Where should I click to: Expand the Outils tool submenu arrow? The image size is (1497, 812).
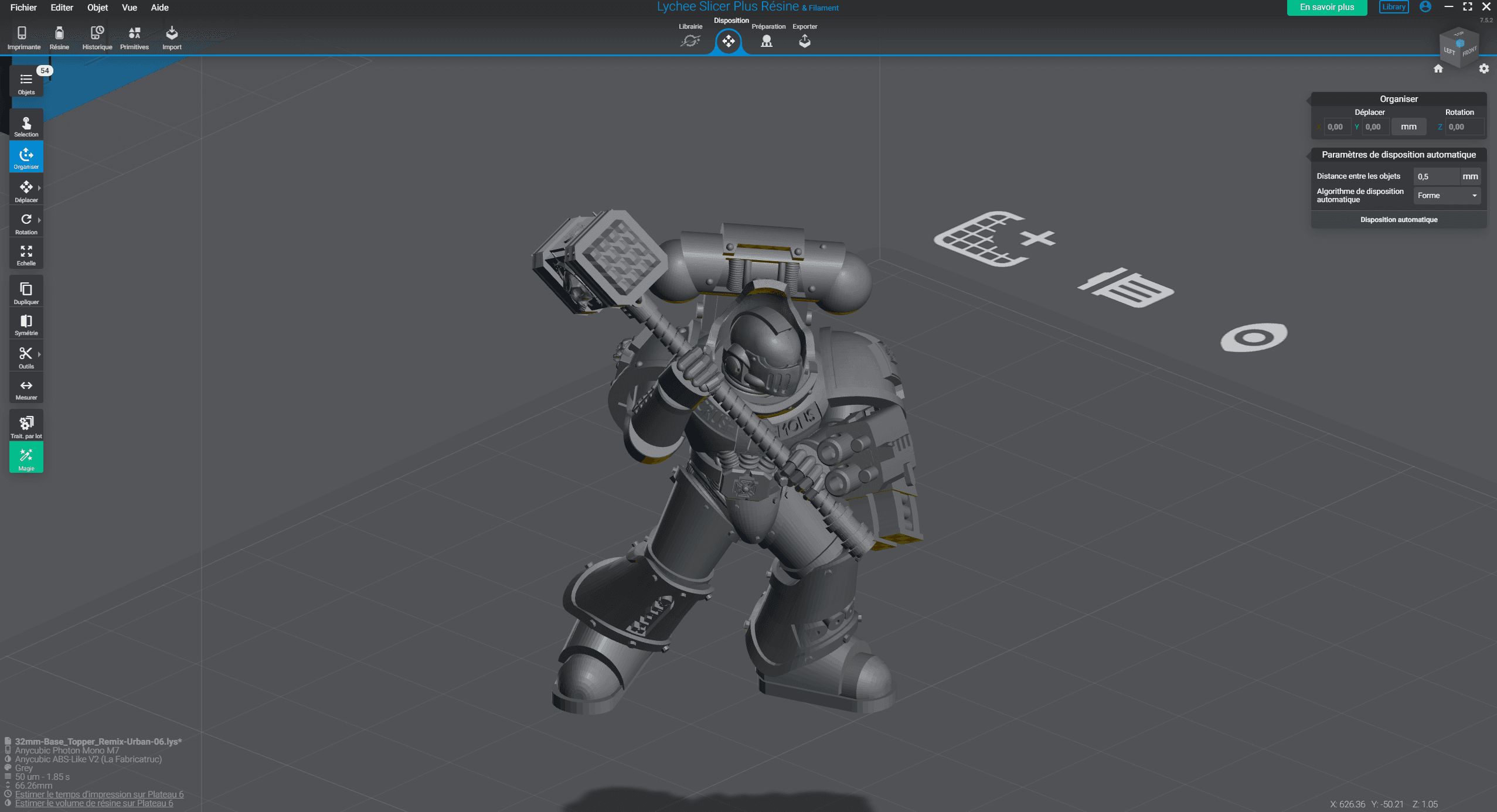click(x=39, y=354)
